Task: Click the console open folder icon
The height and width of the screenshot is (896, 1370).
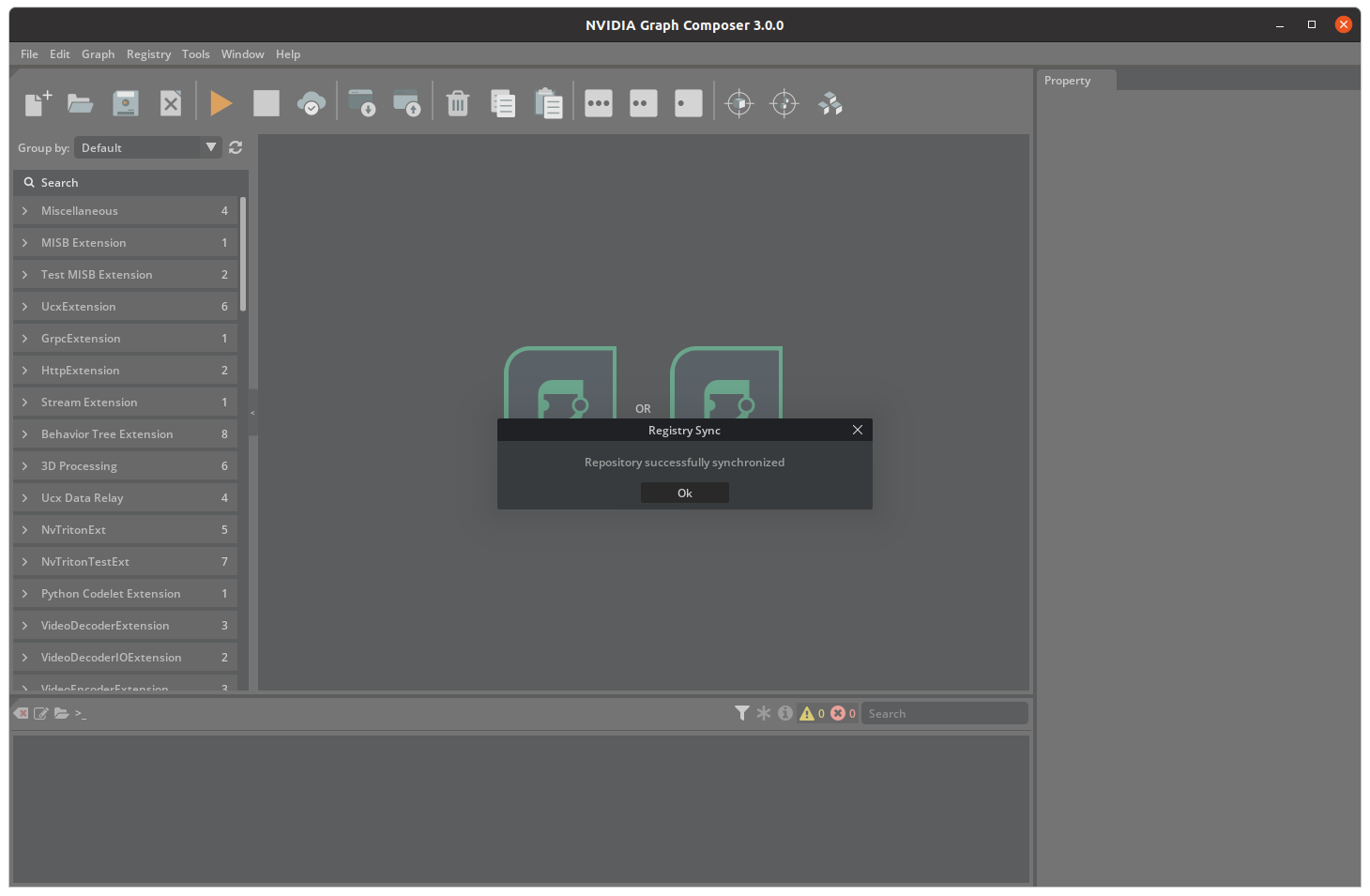Action: click(x=61, y=713)
